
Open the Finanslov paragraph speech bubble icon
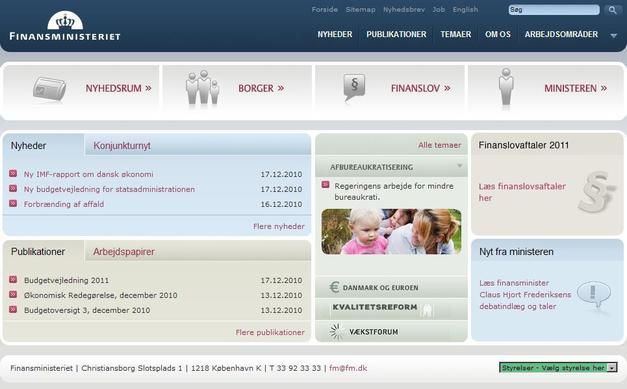(354, 87)
